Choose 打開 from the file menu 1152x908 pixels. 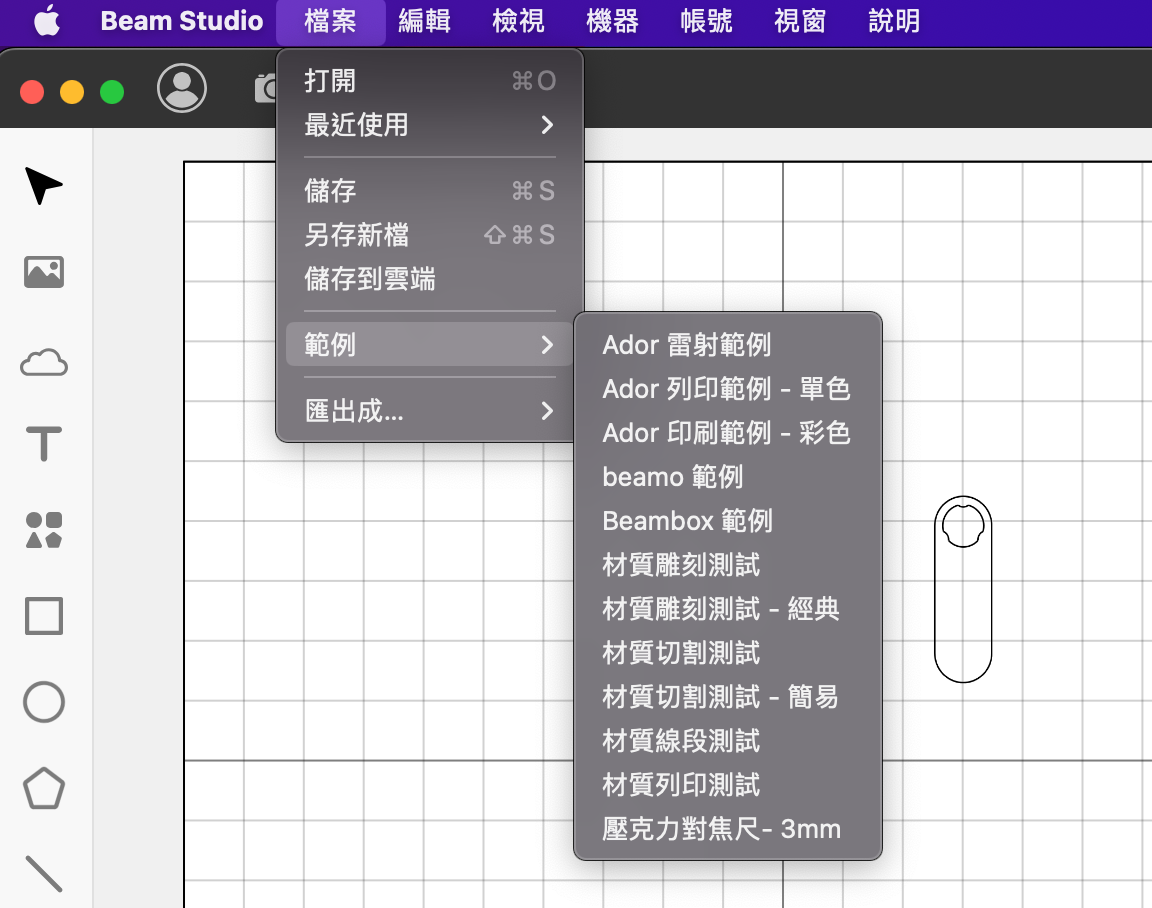pos(430,81)
